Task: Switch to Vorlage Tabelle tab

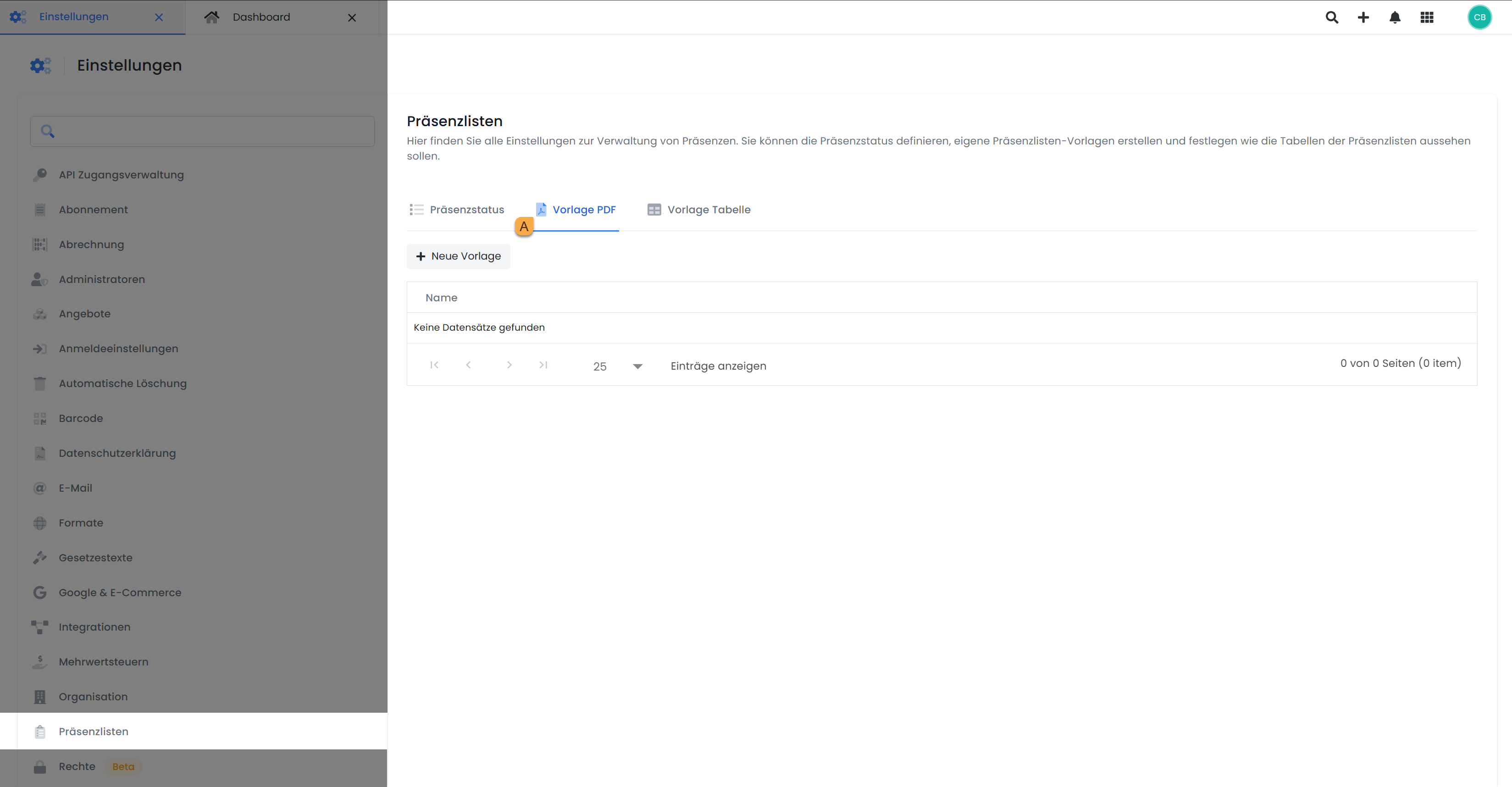Action: tap(698, 210)
